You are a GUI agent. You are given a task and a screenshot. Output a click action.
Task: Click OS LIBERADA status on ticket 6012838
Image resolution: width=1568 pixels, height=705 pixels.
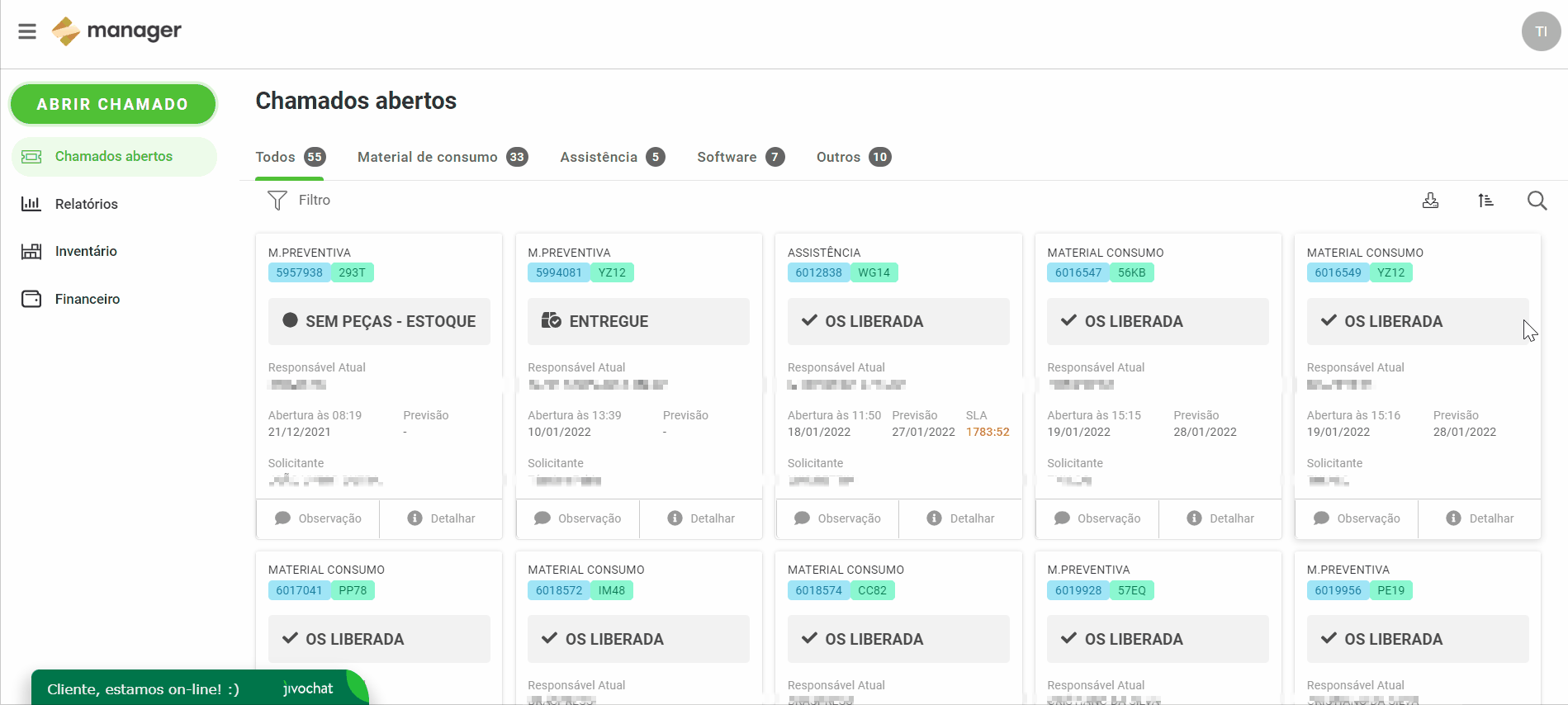pos(898,321)
